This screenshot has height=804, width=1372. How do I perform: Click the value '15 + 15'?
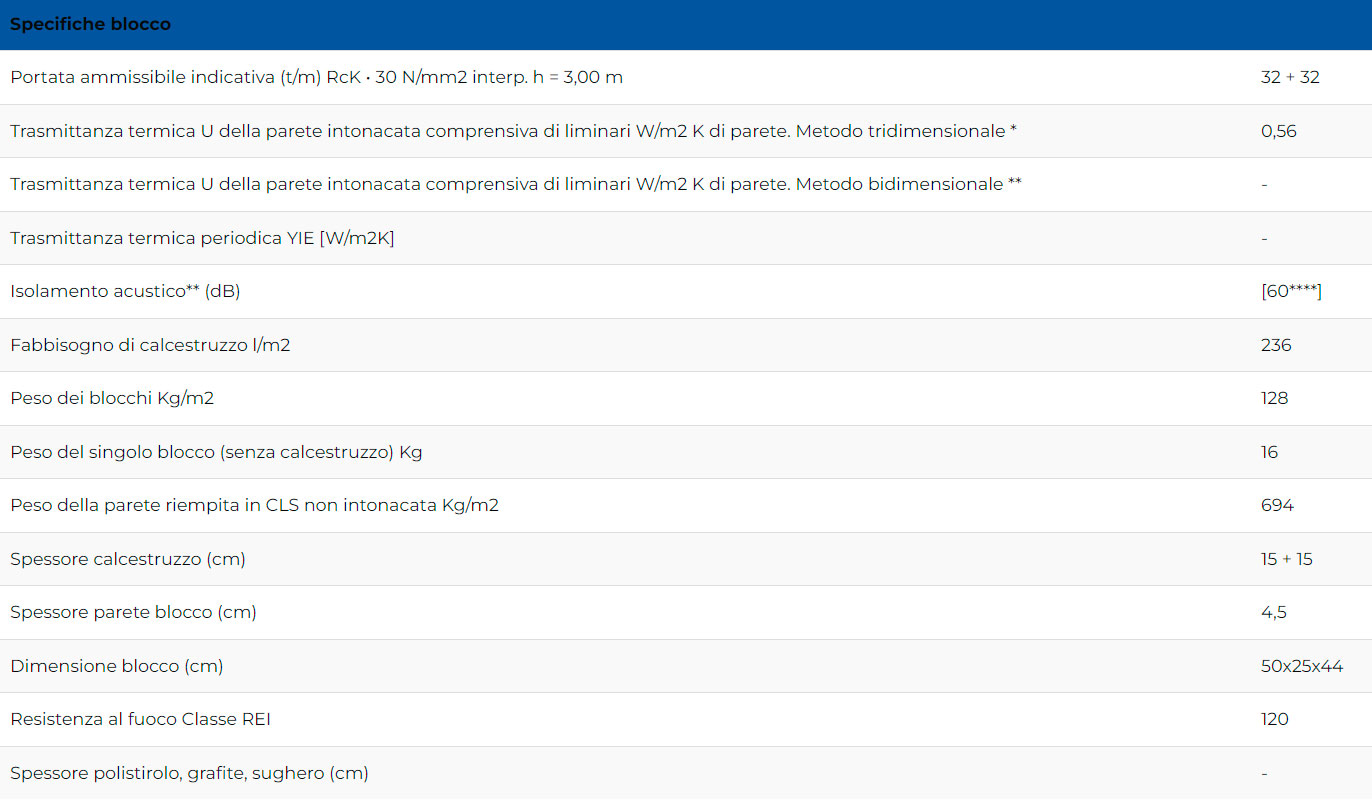coord(1287,559)
